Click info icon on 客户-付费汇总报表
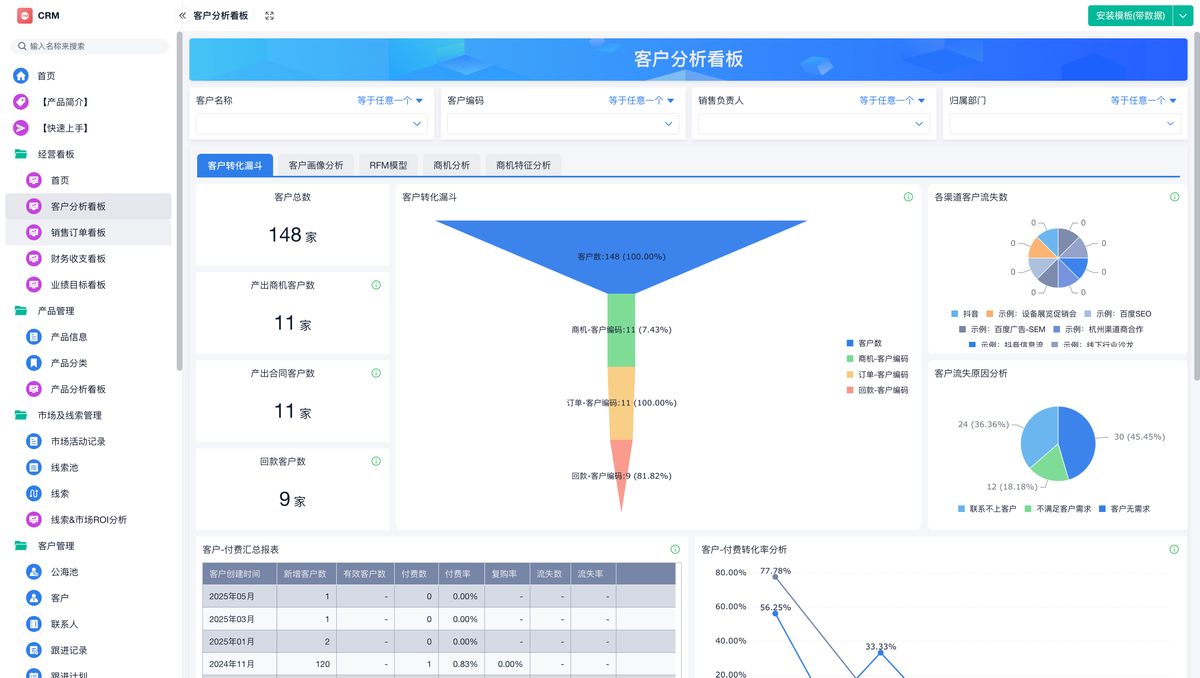This screenshot has width=1200, height=678. 675,549
